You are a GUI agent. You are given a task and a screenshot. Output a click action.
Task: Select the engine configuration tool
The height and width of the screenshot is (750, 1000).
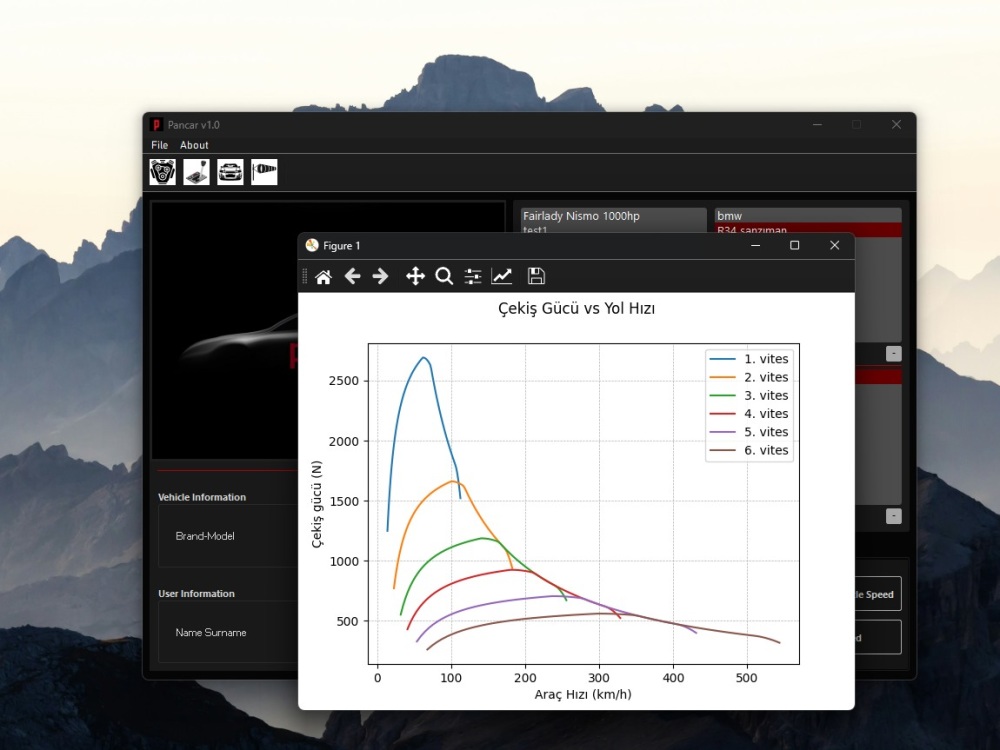click(161, 171)
